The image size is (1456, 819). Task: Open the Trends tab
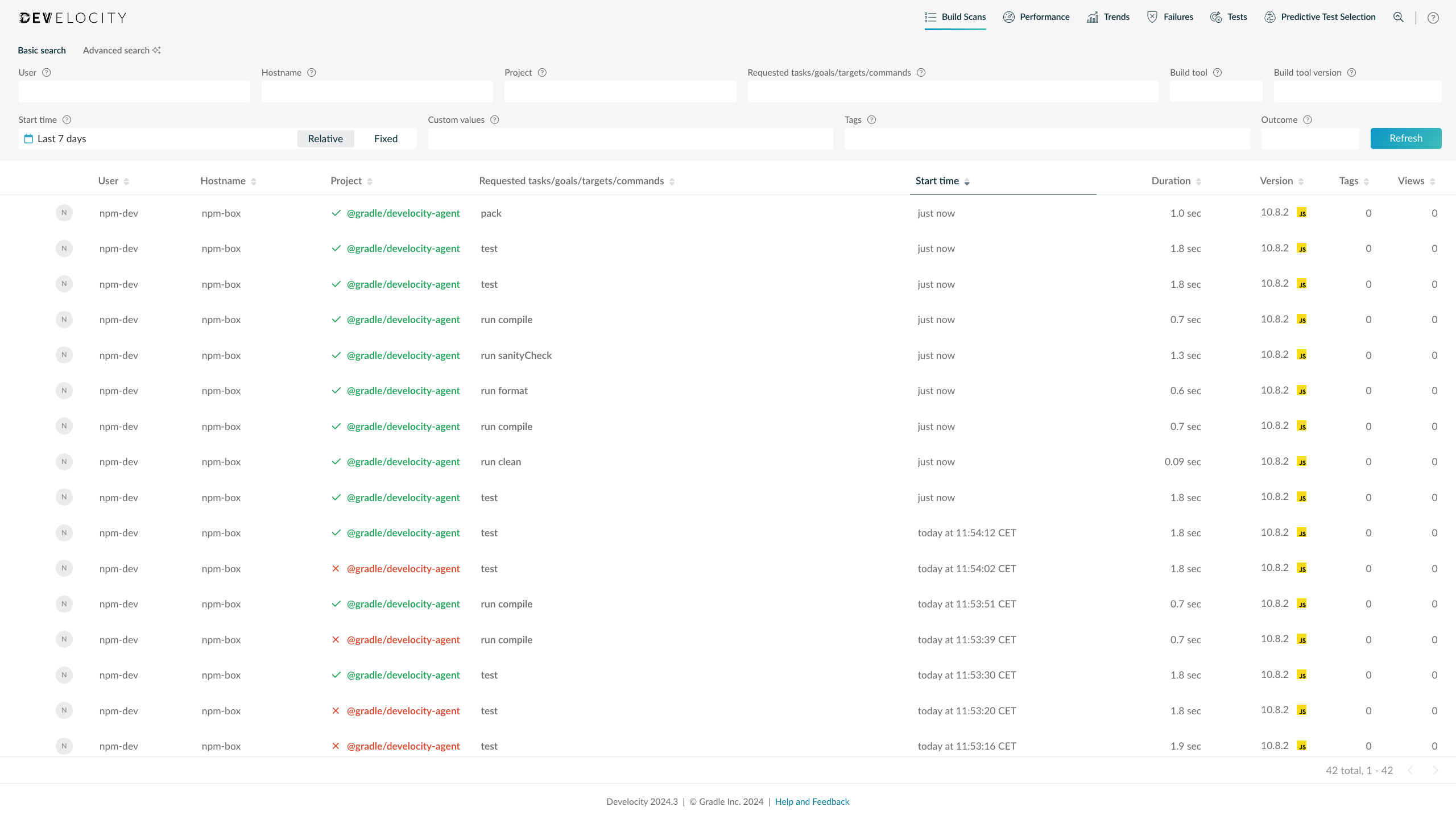1108,17
